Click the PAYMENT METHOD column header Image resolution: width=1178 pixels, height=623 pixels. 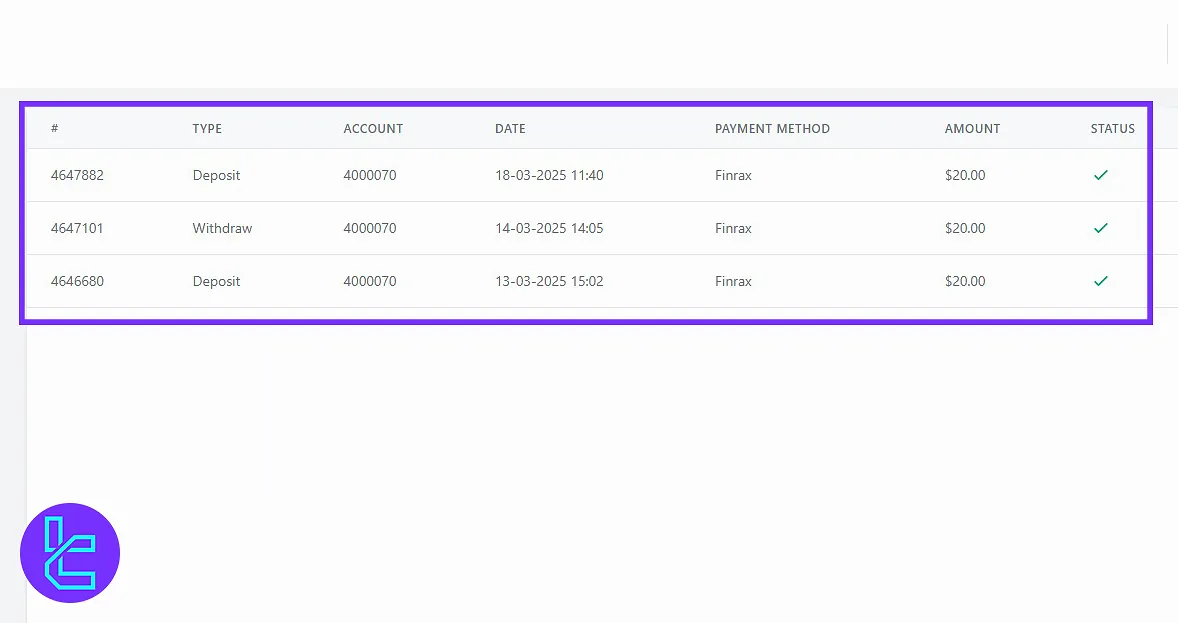[772, 129]
